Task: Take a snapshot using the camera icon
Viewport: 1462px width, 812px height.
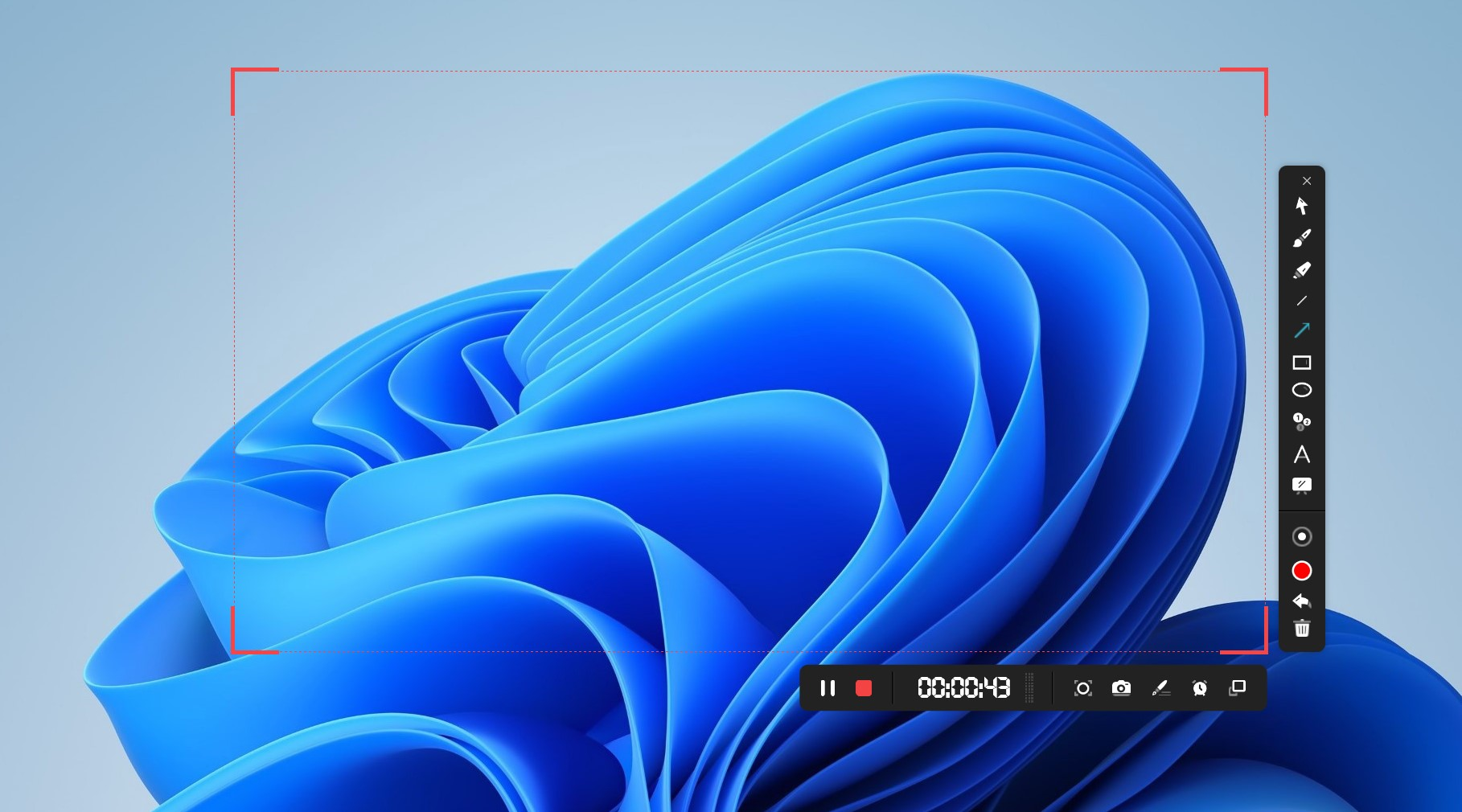Action: coord(1121,688)
